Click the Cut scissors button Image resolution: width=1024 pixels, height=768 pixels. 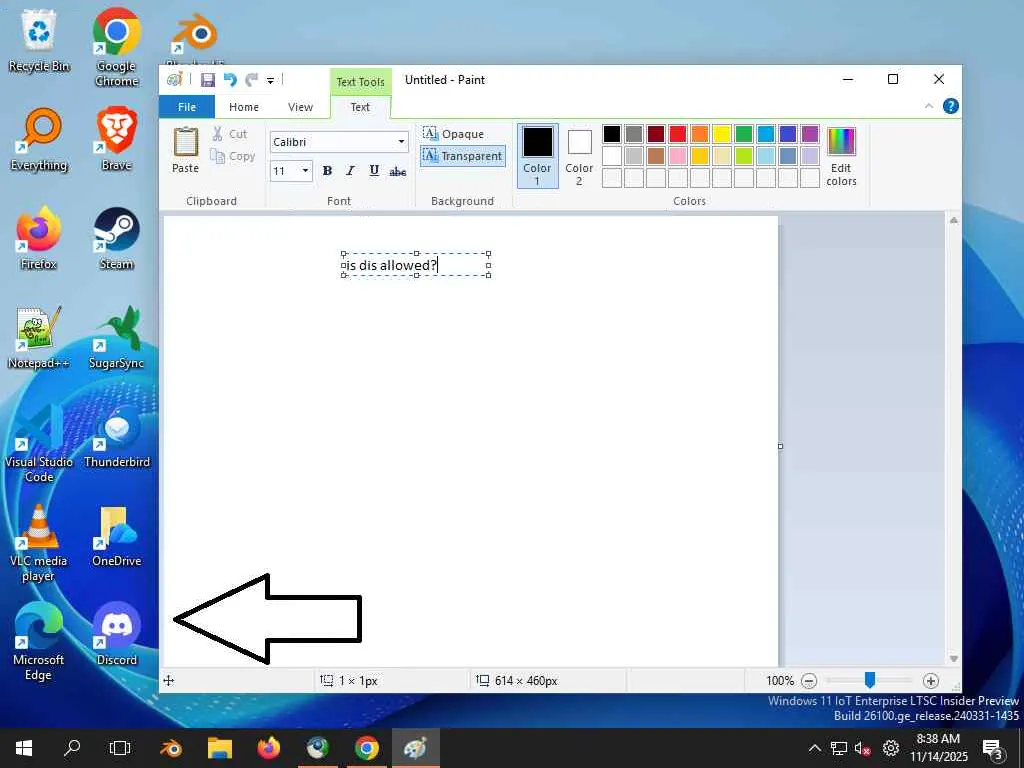pyautogui.click(x=230, y=134)
